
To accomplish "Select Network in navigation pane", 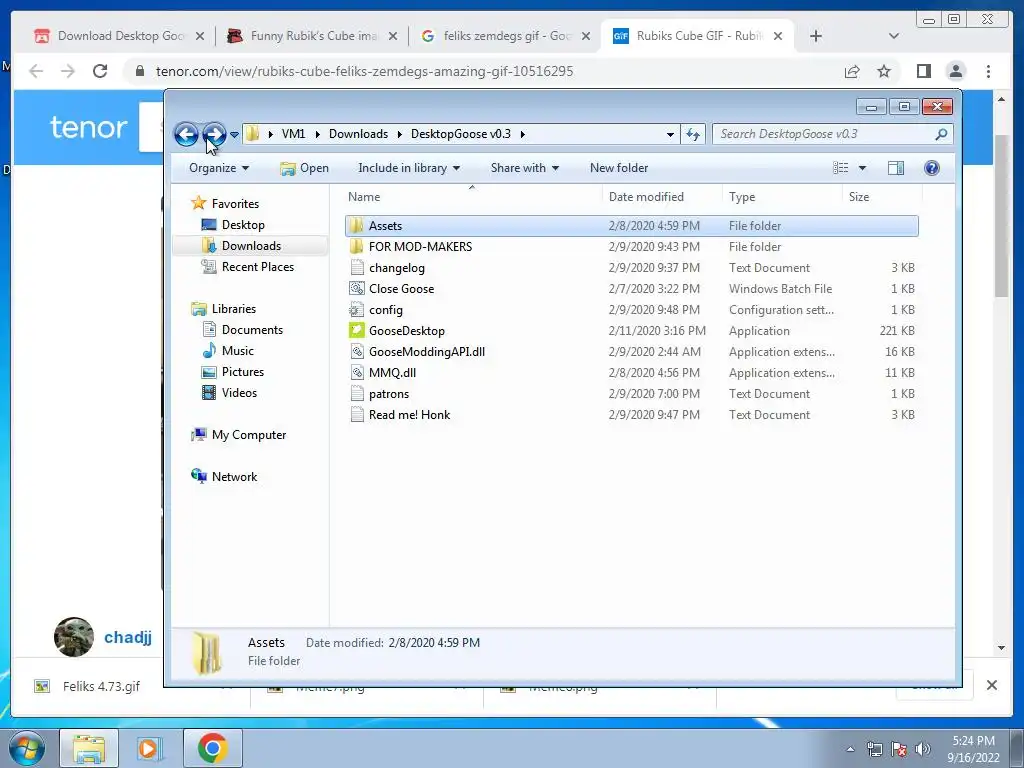I will click(x=234, y=477).
